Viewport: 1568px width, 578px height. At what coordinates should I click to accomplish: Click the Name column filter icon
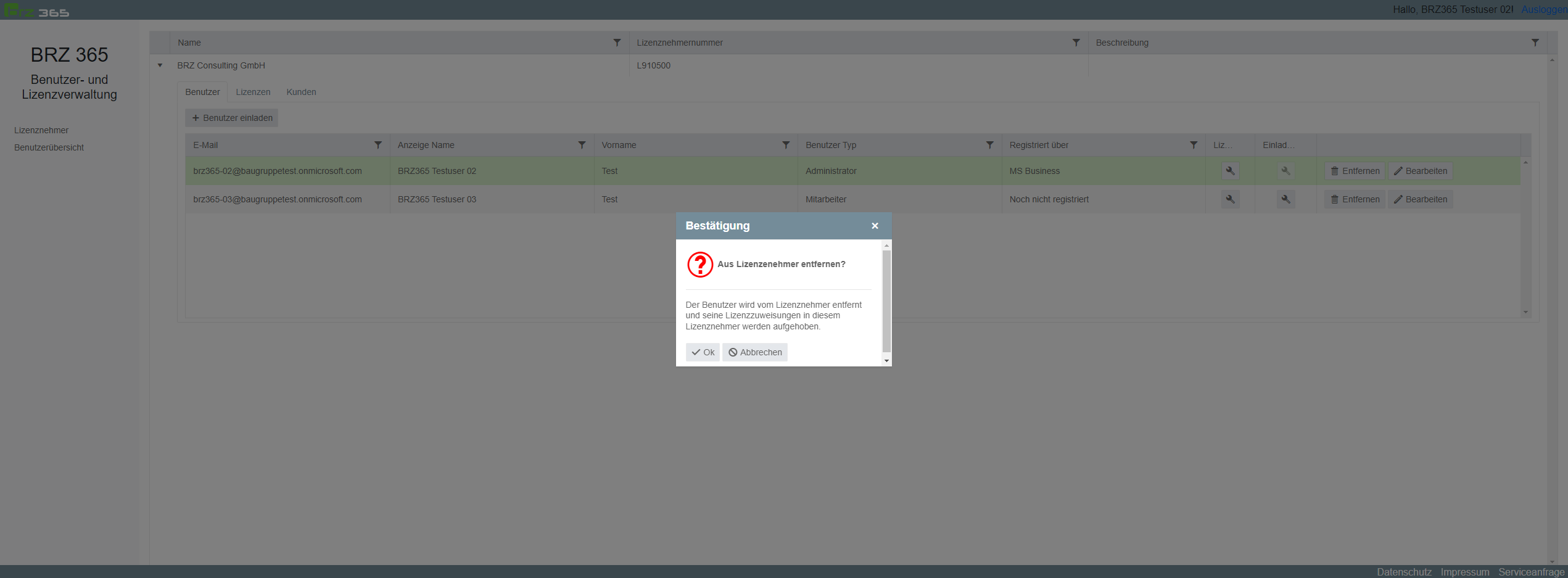pyautogui.click(x=617, y=43)
